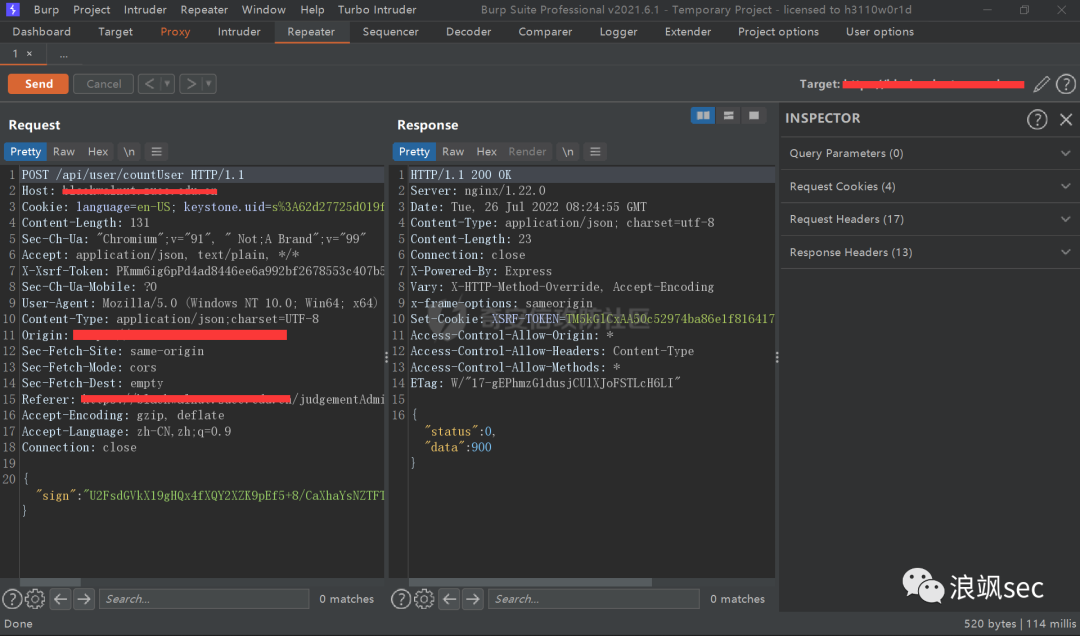Open Repeater help icon beside target
This screenshot has height=636, width=1080.
1066,84
